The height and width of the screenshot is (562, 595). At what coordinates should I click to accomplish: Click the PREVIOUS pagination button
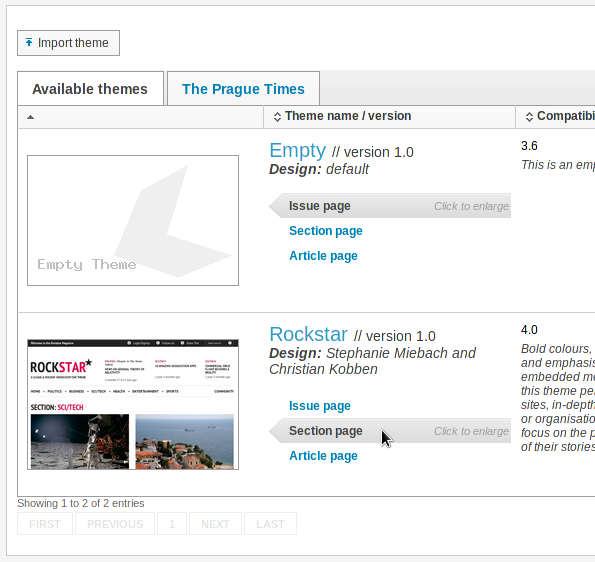click(115, 524)
